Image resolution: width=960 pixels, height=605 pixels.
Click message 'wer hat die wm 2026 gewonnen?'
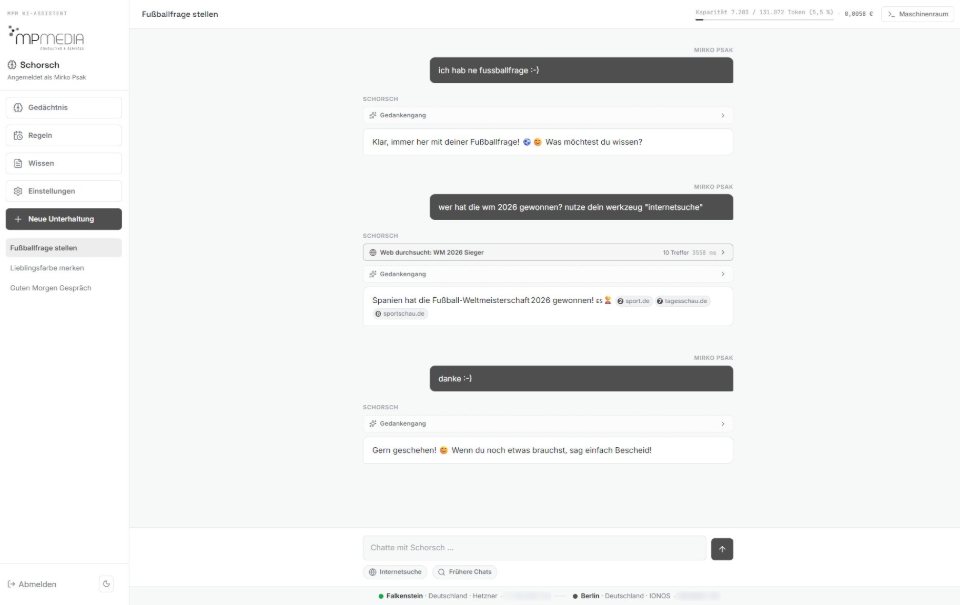[x=581, y=208]
